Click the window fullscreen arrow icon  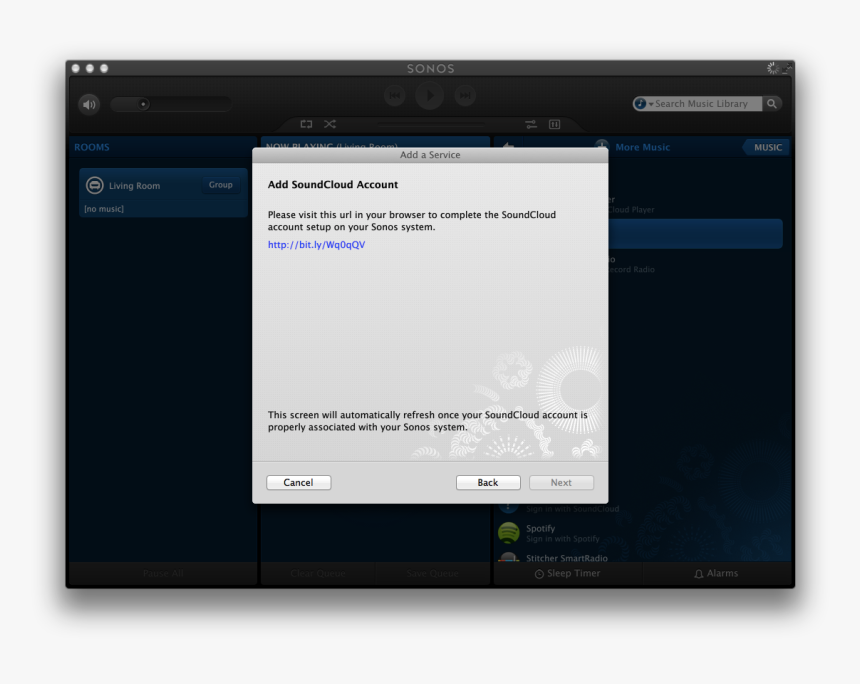[787, 68]
